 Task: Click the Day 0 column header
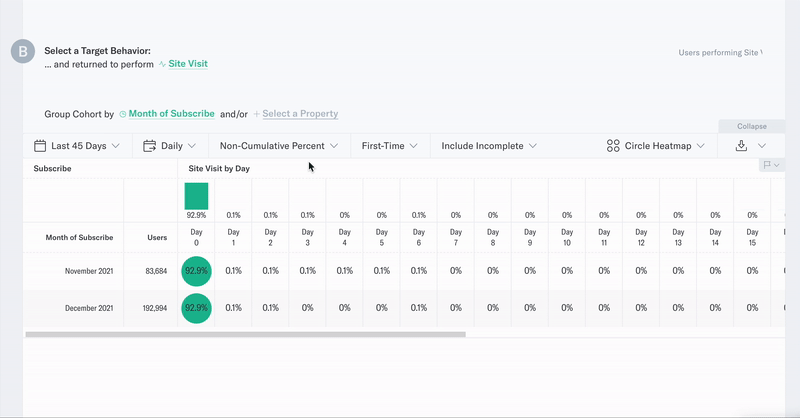click(196, 237)
